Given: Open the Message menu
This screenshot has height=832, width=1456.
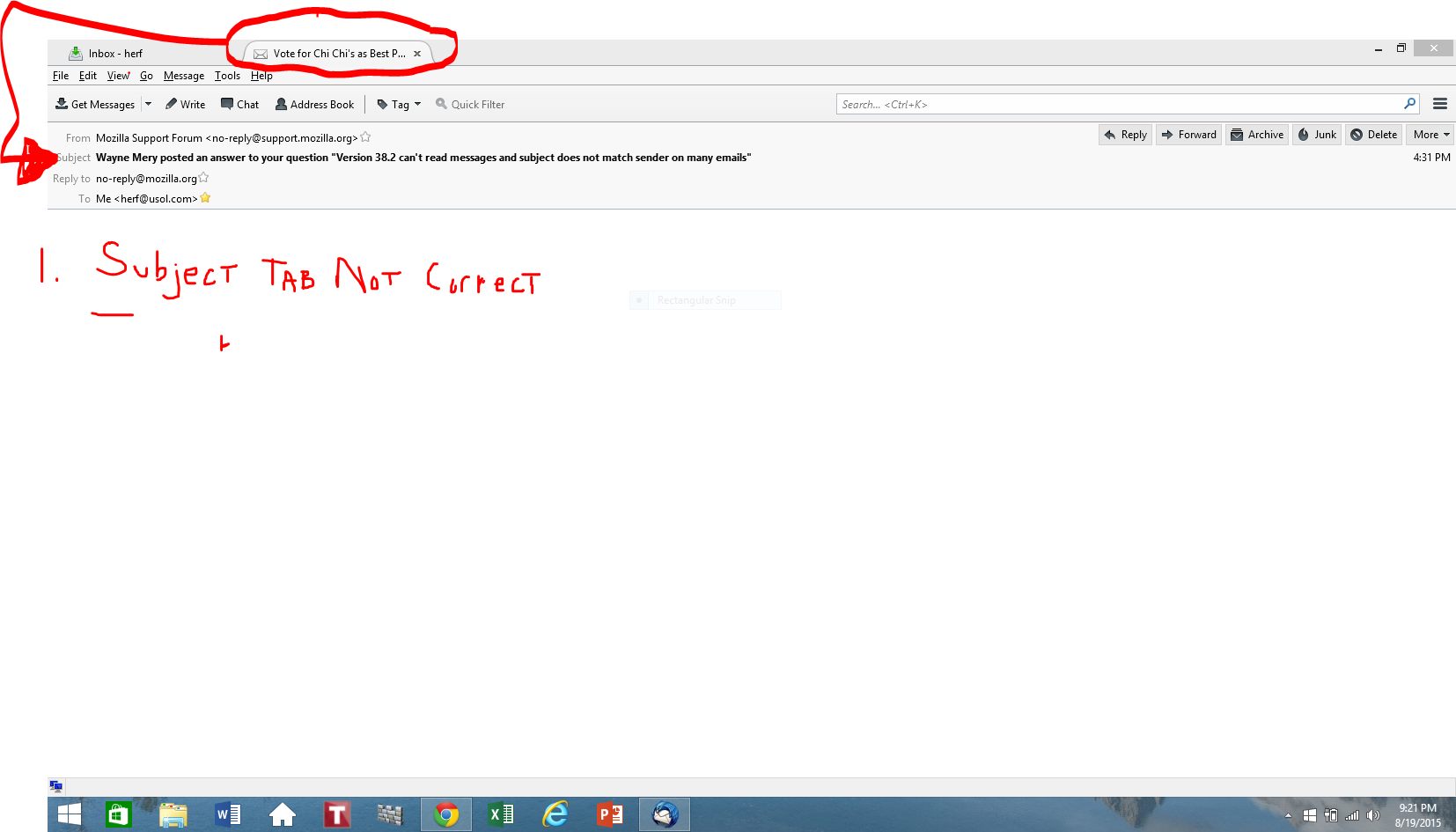Looking at the screenshot, I should (184, 76).
